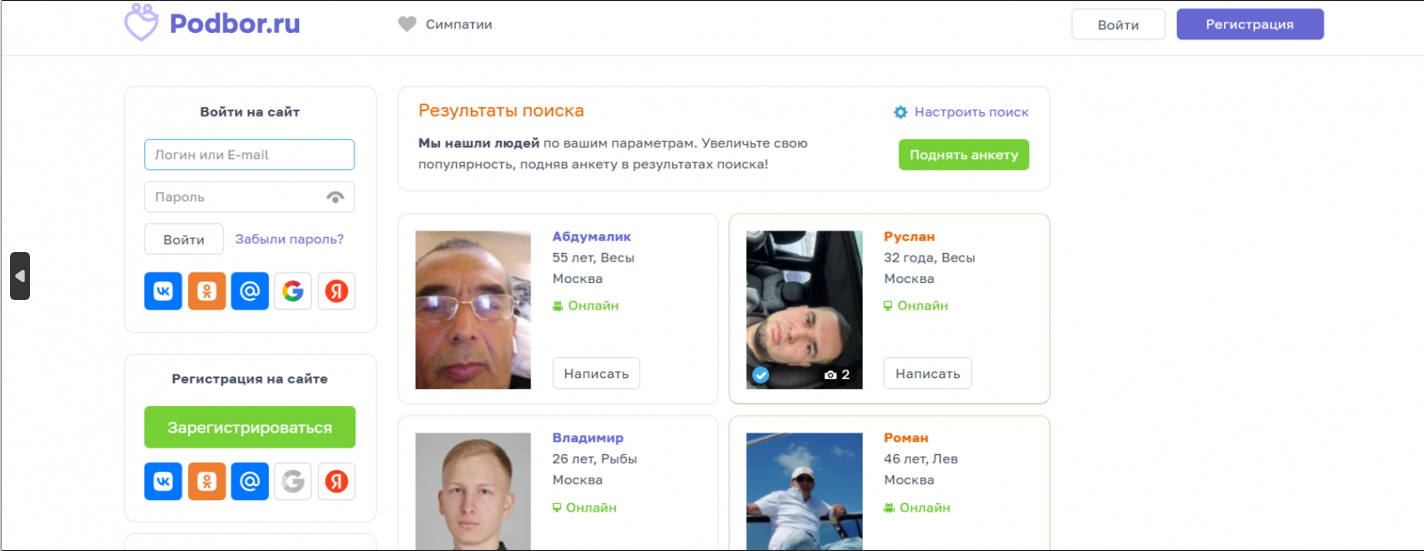This screenshot has height=551, width=1424.
Task: Click text 32 года, Весы
Action: [x=930, y=258]
